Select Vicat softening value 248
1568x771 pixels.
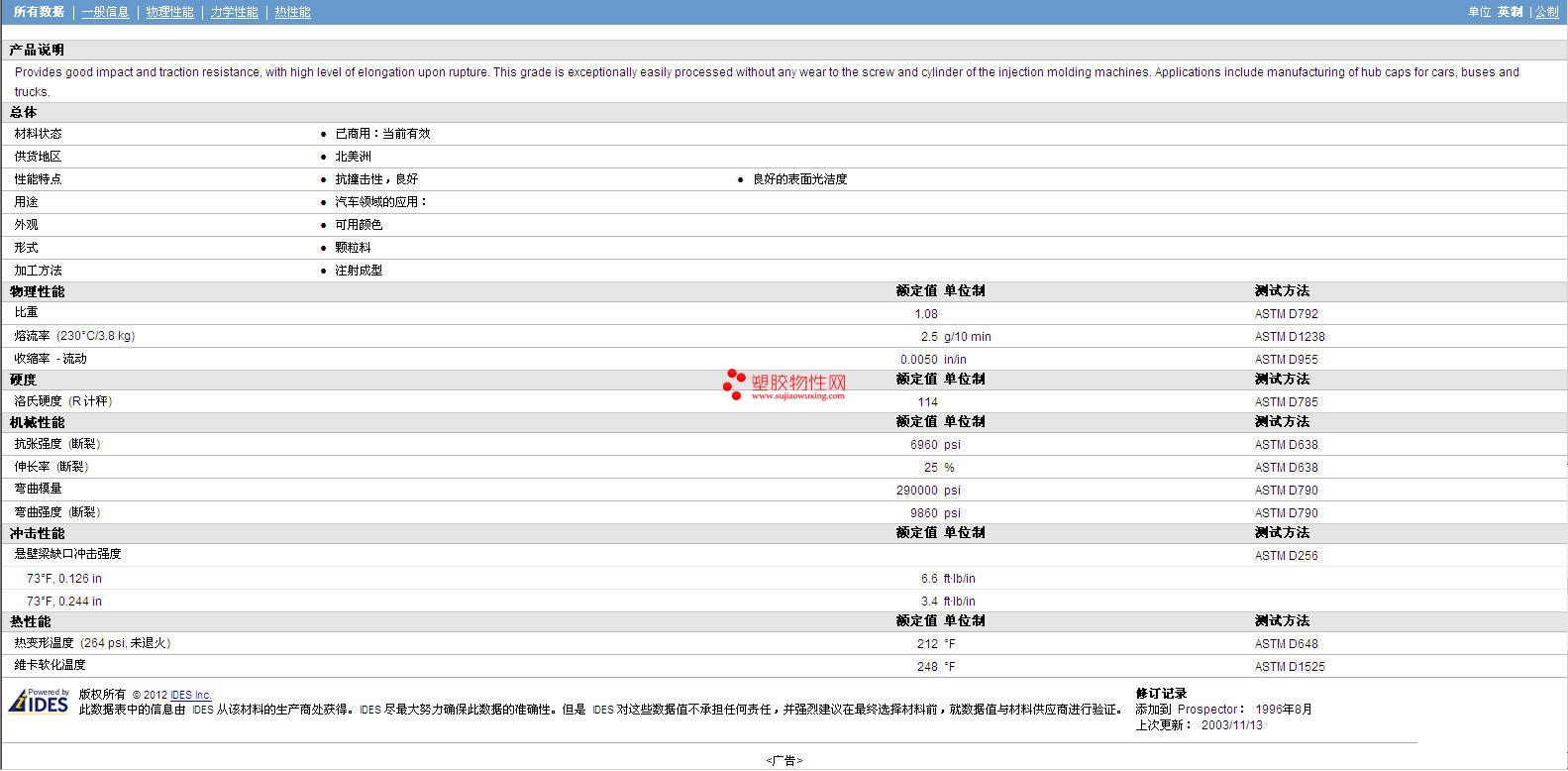[927, 667]
